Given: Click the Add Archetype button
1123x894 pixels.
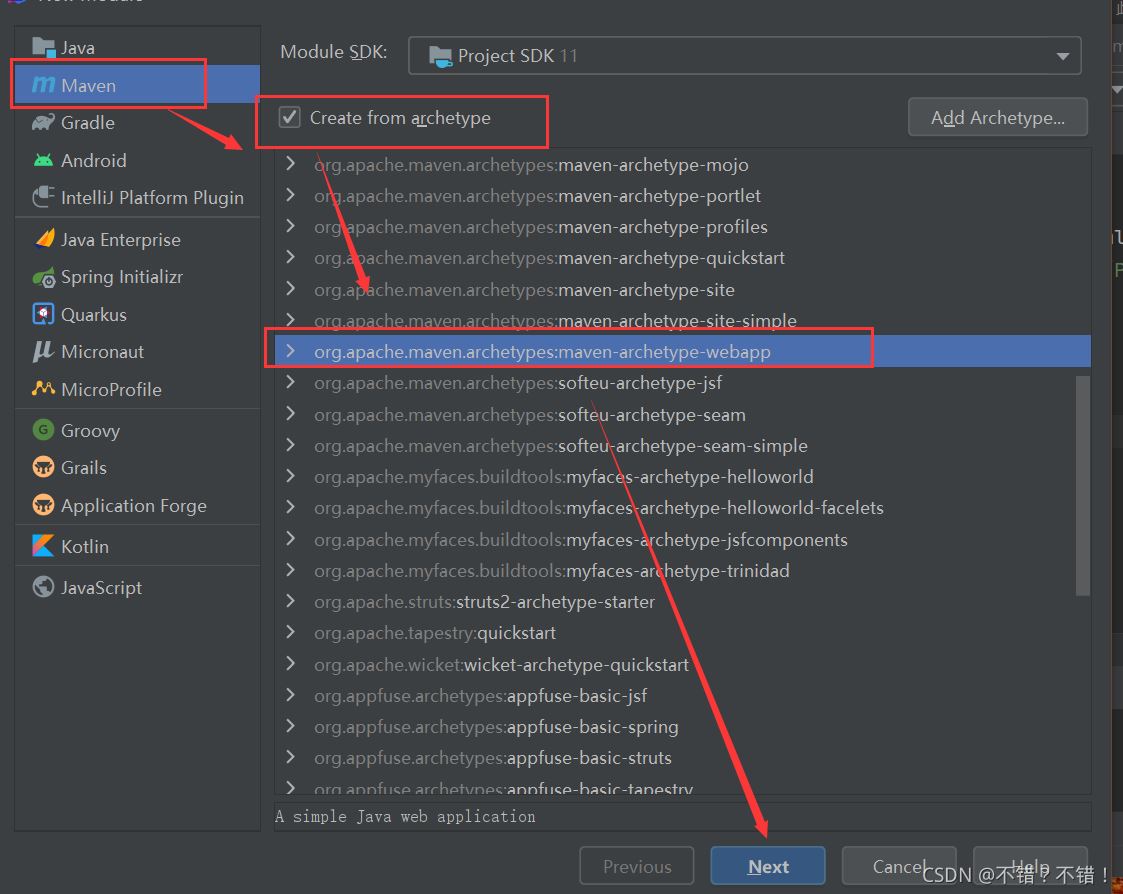Looking at the screenshot, I should click(x=998, y=117).
